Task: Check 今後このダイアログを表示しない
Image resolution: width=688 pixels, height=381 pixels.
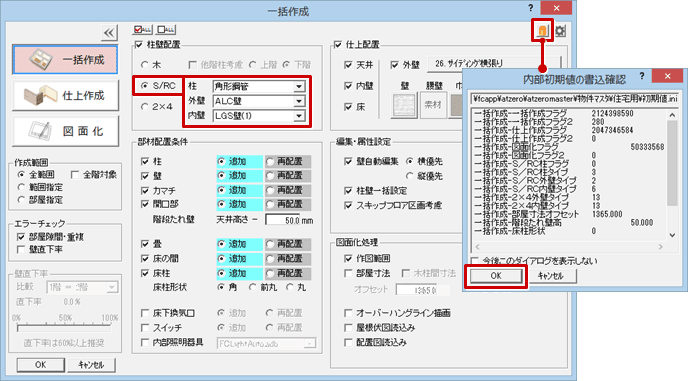Action: 475,261
